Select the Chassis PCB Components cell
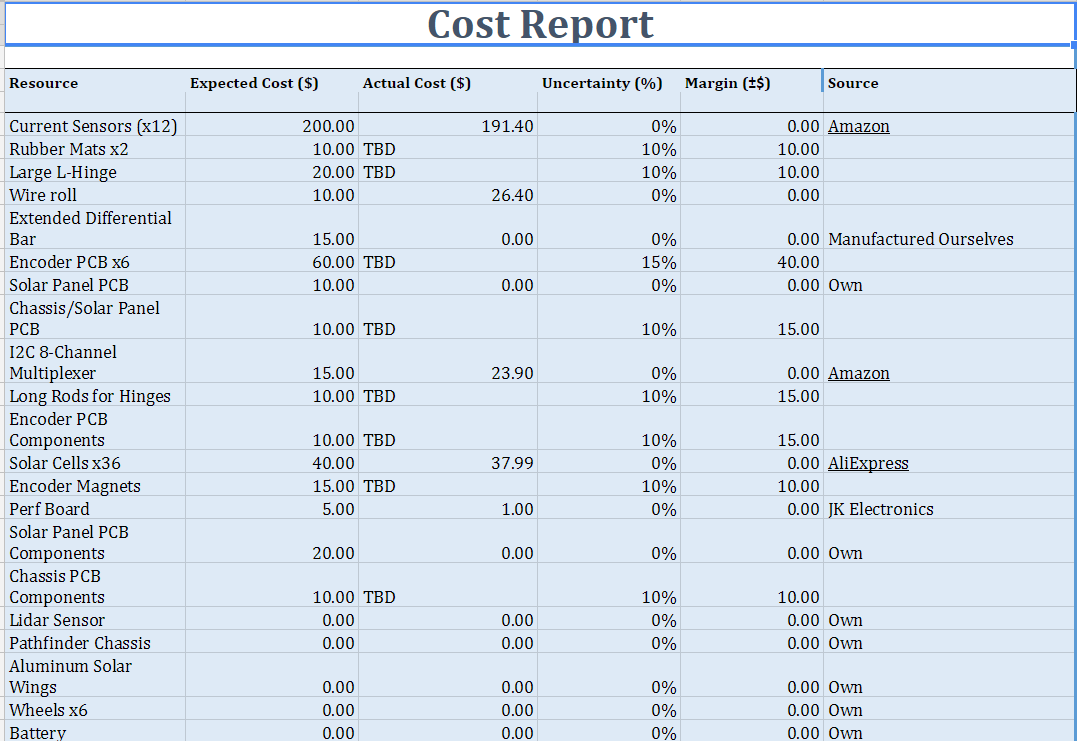Viewport: 1077px width, 741px height. point(95,586)
